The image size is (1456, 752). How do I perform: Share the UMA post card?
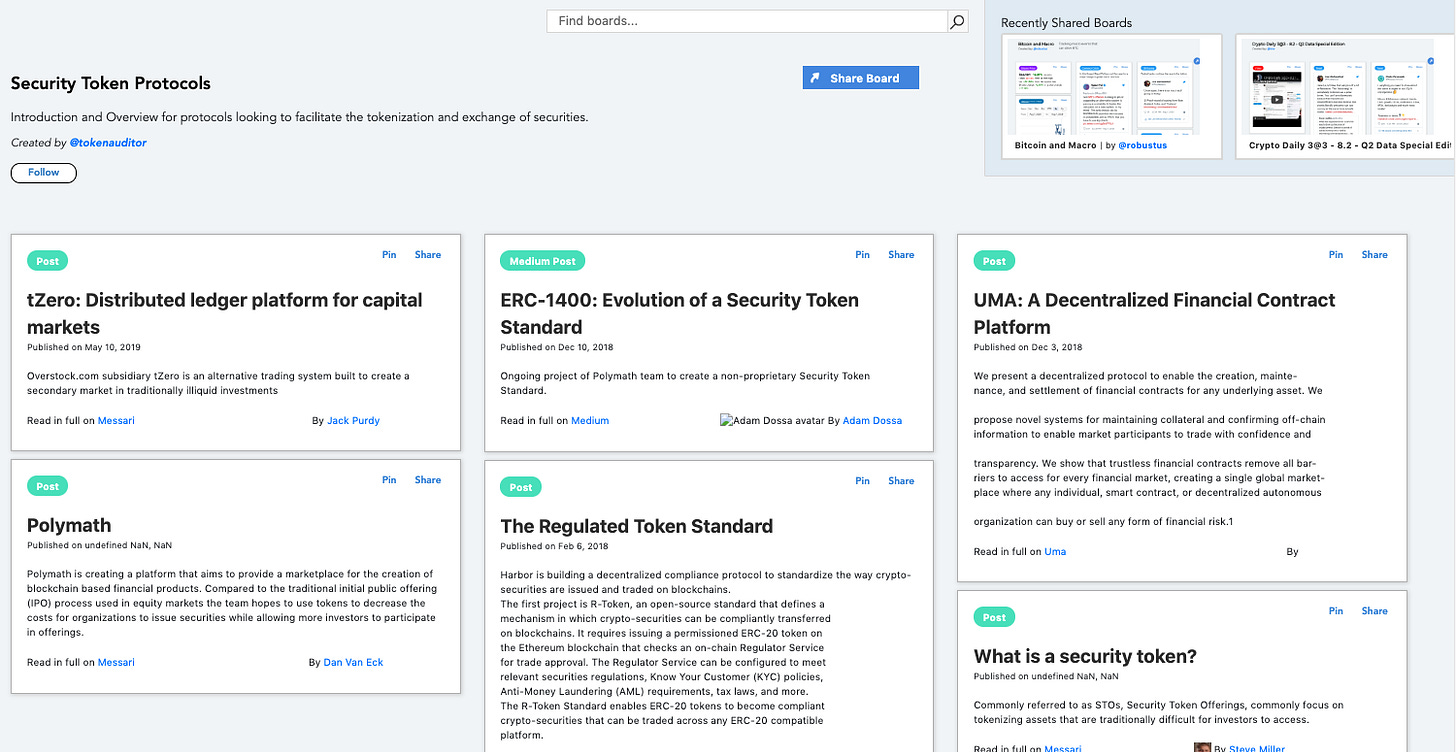(x=1375, y=255)
